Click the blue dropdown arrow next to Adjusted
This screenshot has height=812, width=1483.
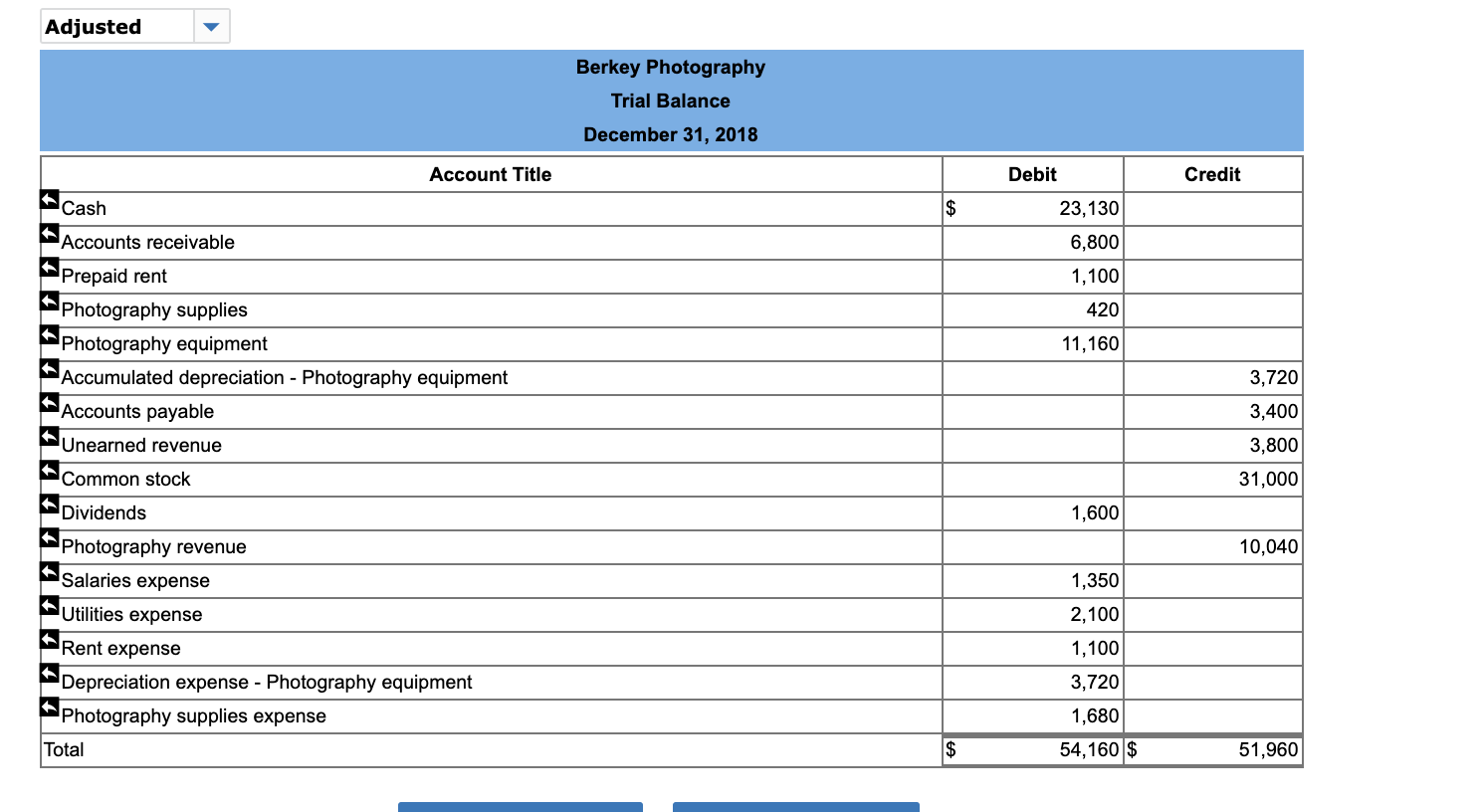coord(211,26)
